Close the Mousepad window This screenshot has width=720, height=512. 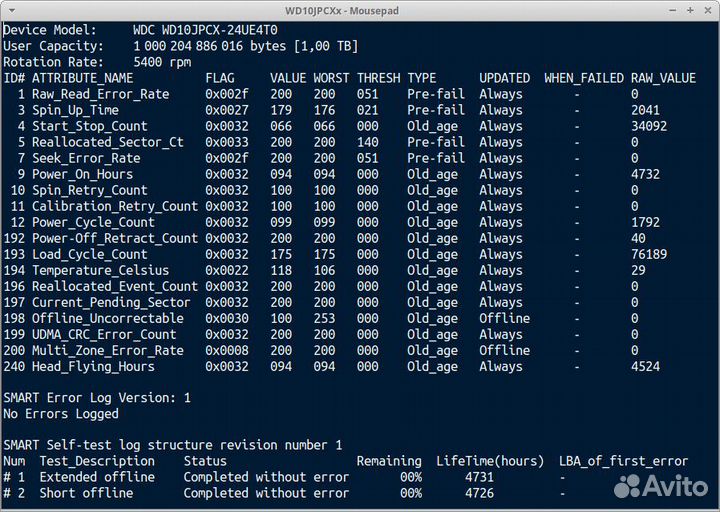[x=706, y=10]
